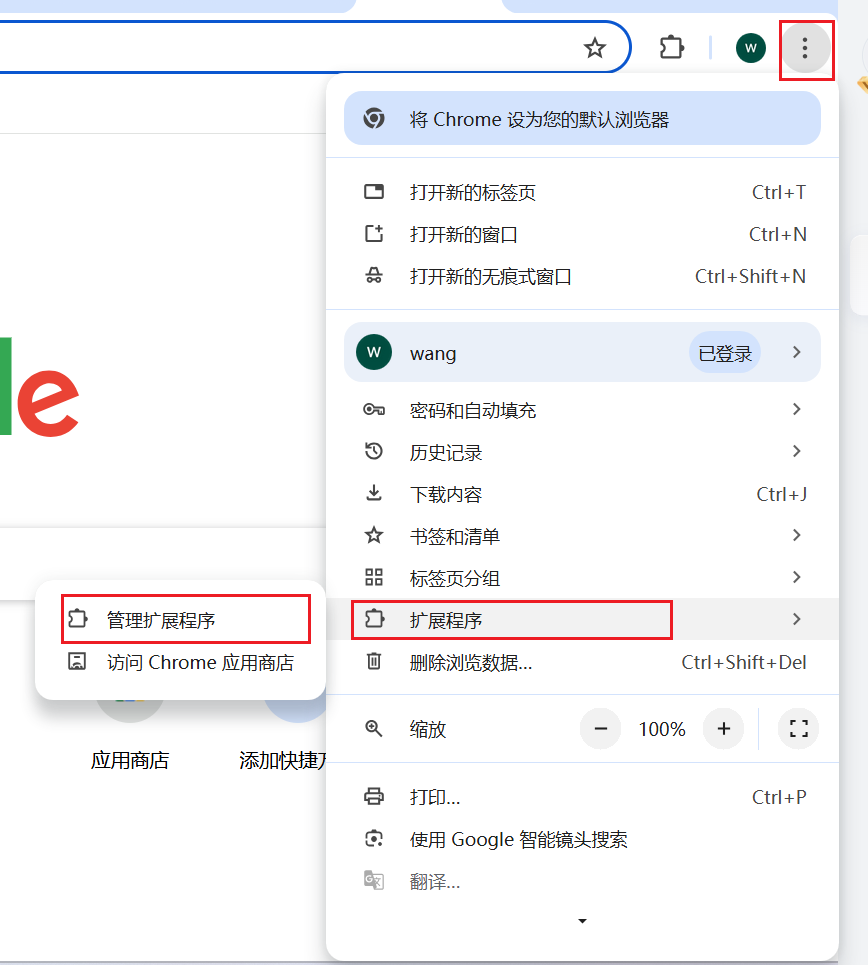868x965 pixels.
Task: Click the key icon beside passwords entry
Action: 374,409
